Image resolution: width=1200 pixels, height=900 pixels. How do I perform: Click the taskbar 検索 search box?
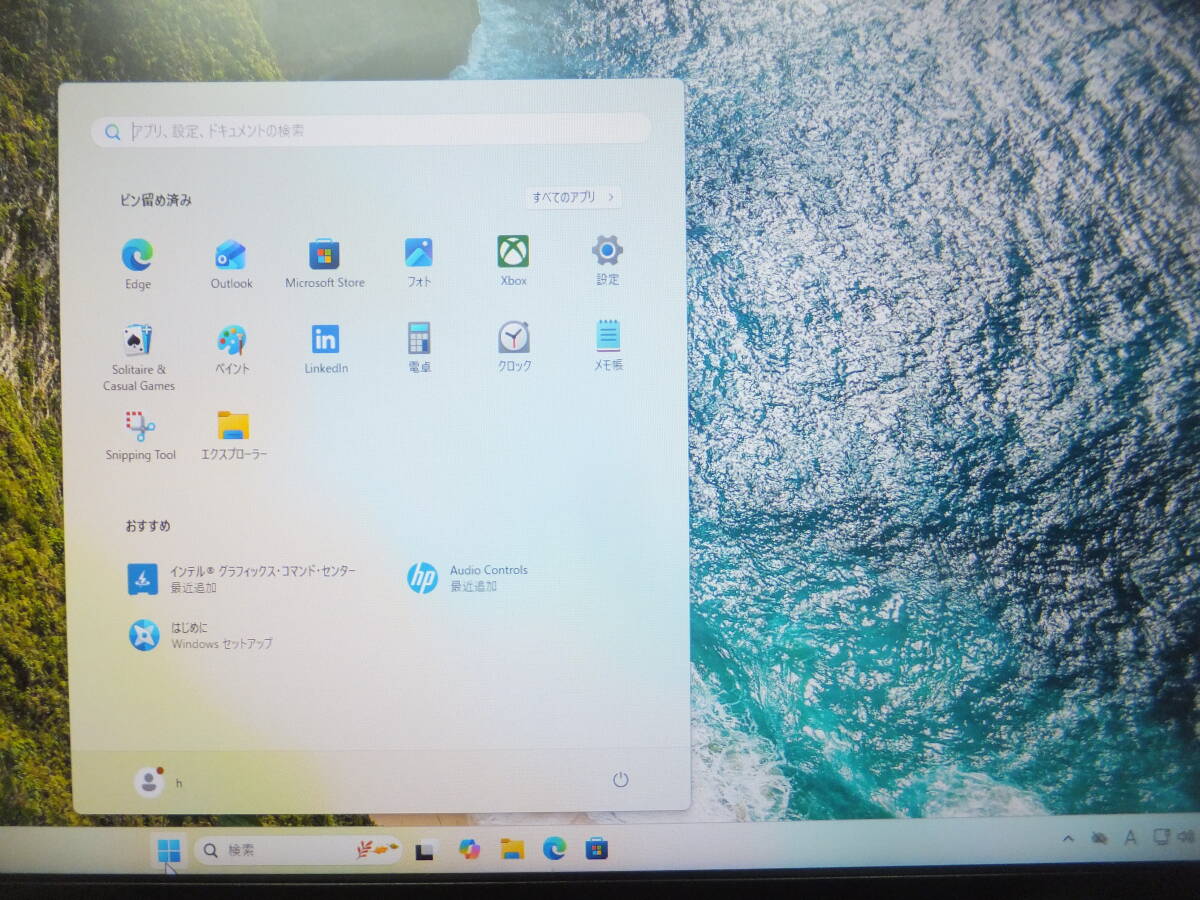click(x=298, y=850)
